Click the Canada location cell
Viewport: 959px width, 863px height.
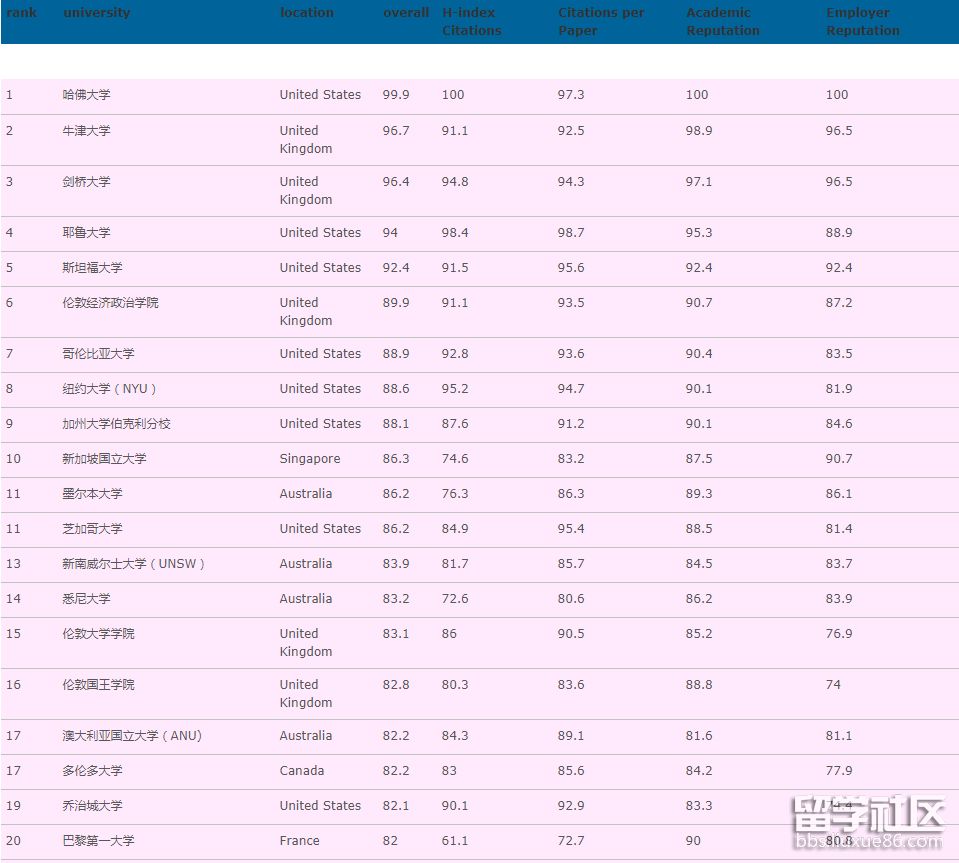(x=301, y=771)
